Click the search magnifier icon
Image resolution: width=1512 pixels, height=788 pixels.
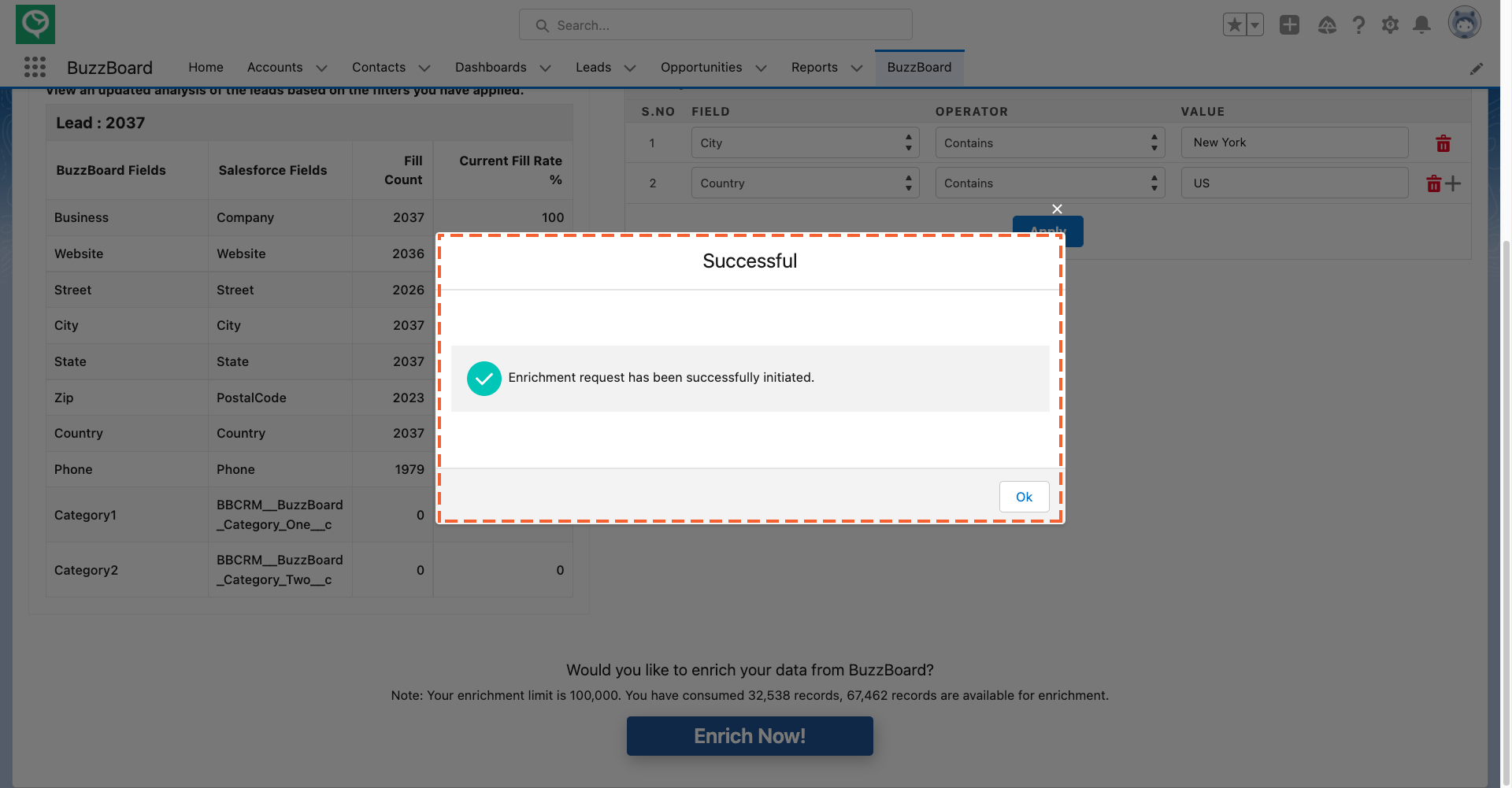pyautogui.click(x=542, y=25)
